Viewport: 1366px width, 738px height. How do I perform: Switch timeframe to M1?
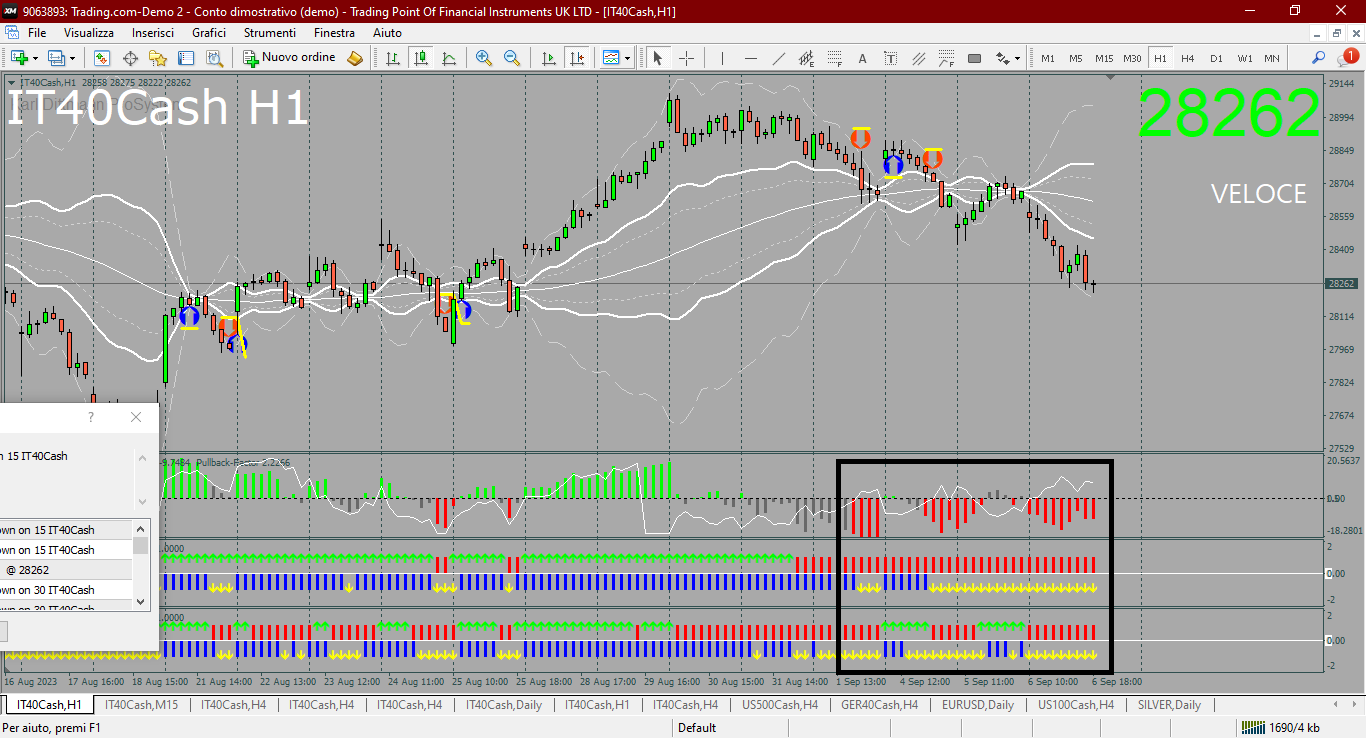pyautogui.click(x=1048, y=58)
